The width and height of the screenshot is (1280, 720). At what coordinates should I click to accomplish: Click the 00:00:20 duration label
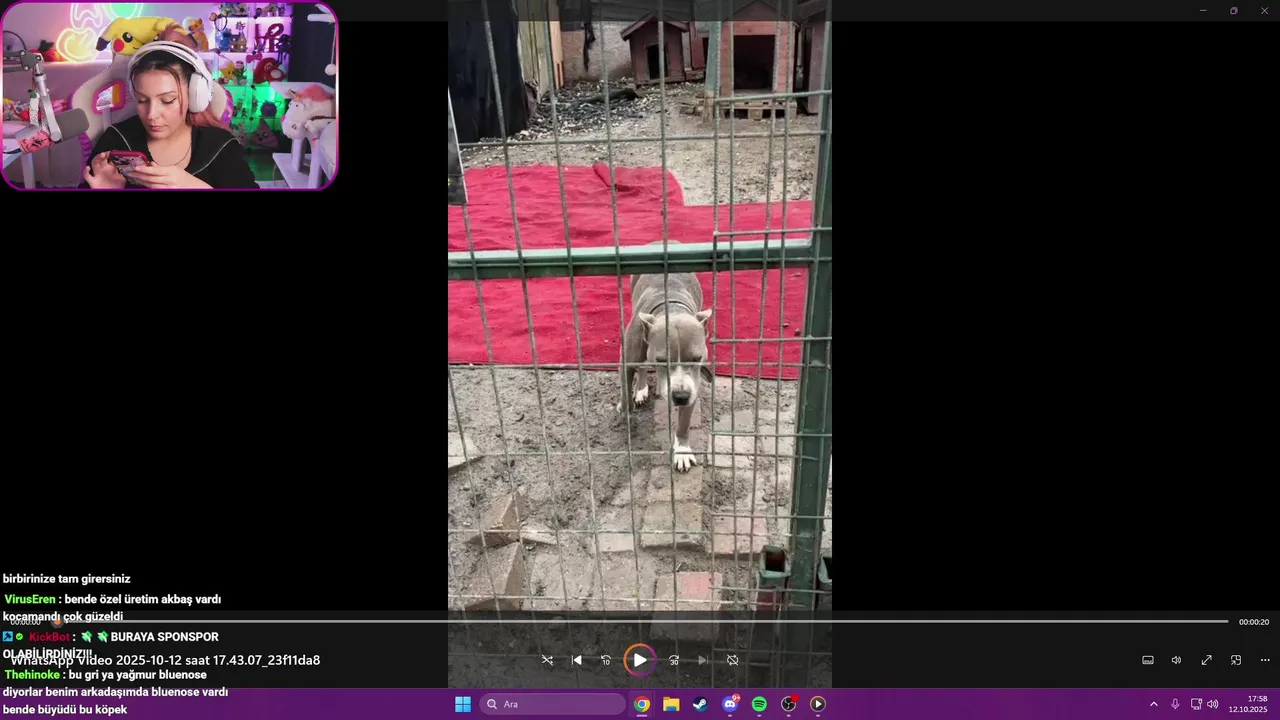pos(1254,622)
